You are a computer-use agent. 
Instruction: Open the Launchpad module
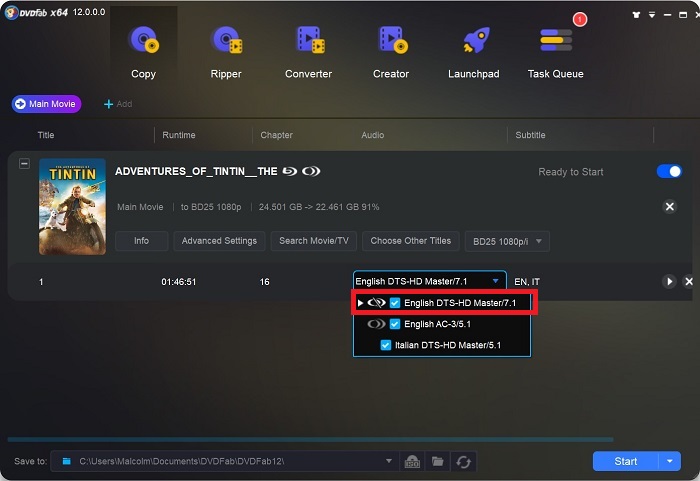click(474, 51)
